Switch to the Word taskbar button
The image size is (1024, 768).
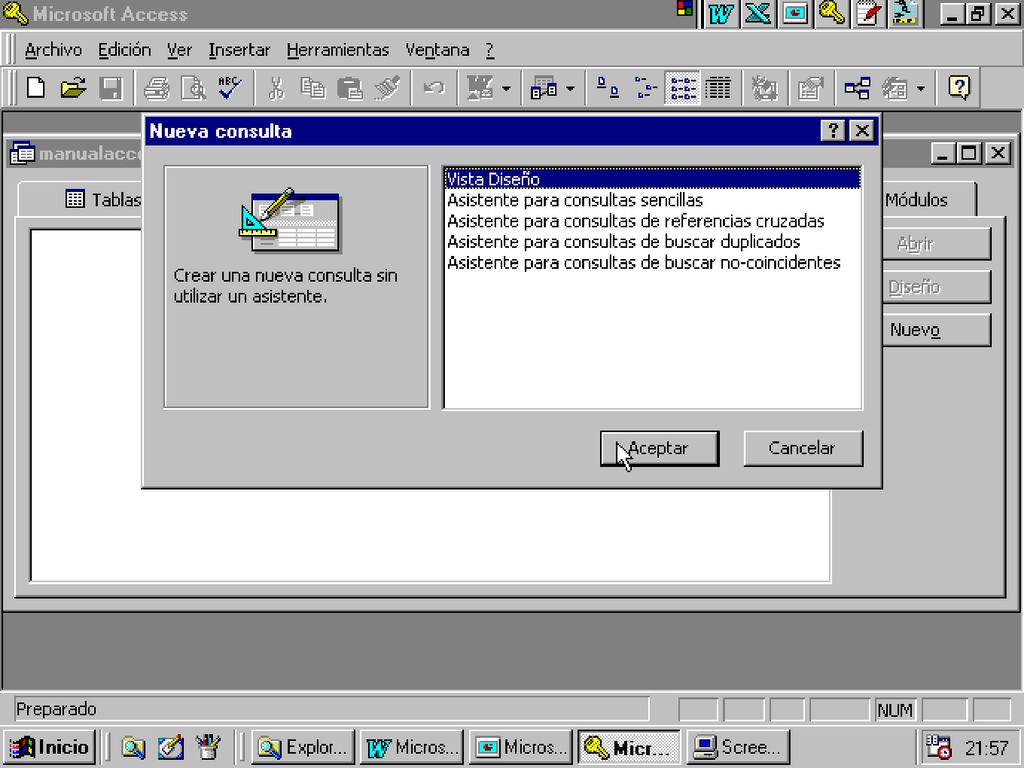tap(412, 746)
